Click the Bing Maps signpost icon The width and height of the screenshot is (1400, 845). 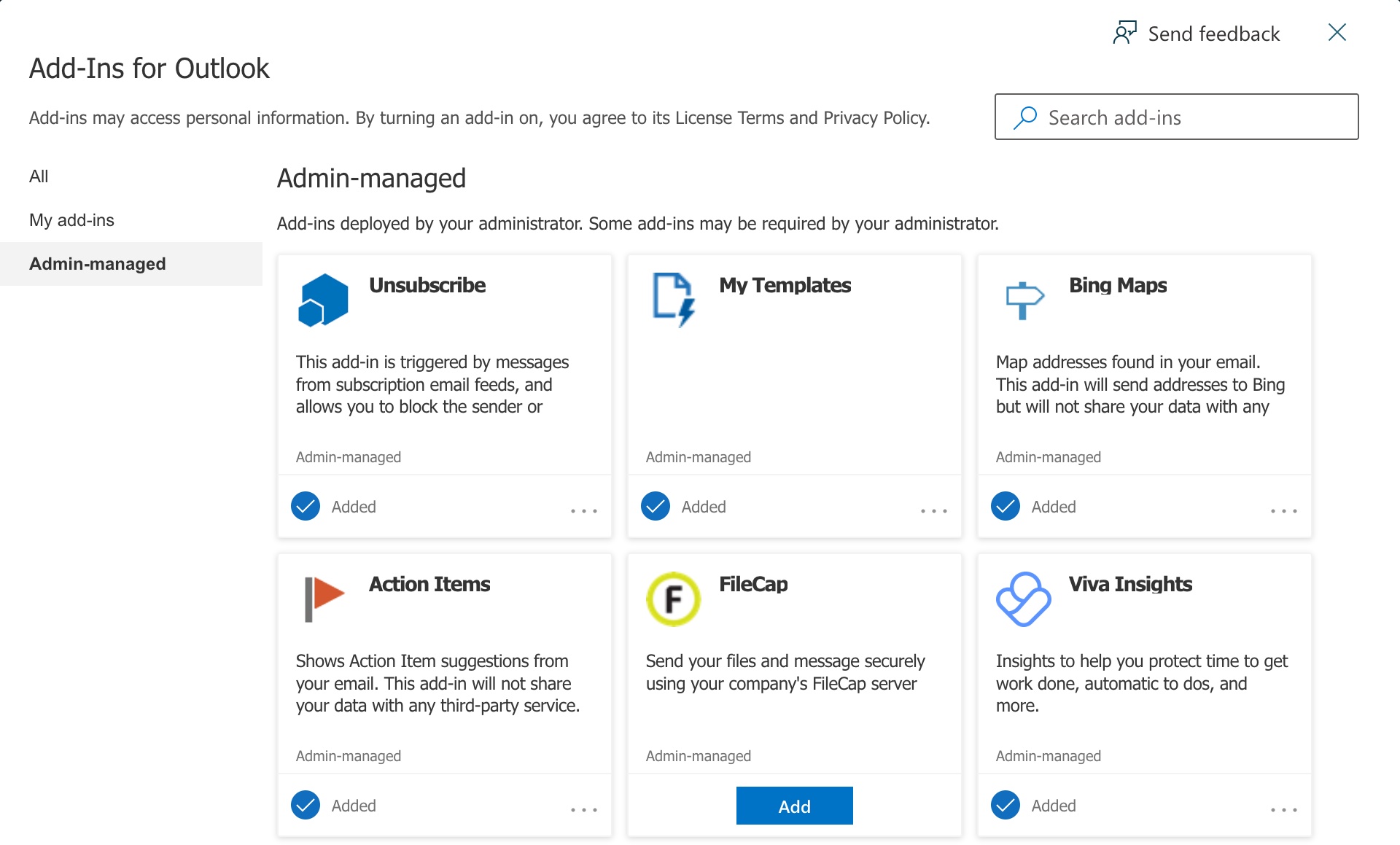click(x=1023, y=299)
